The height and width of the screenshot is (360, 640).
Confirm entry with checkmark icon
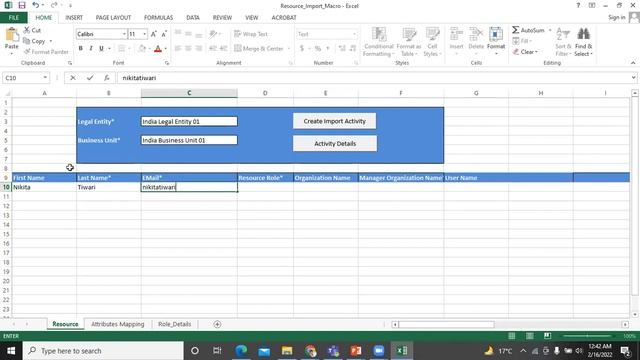pos(90,78)
